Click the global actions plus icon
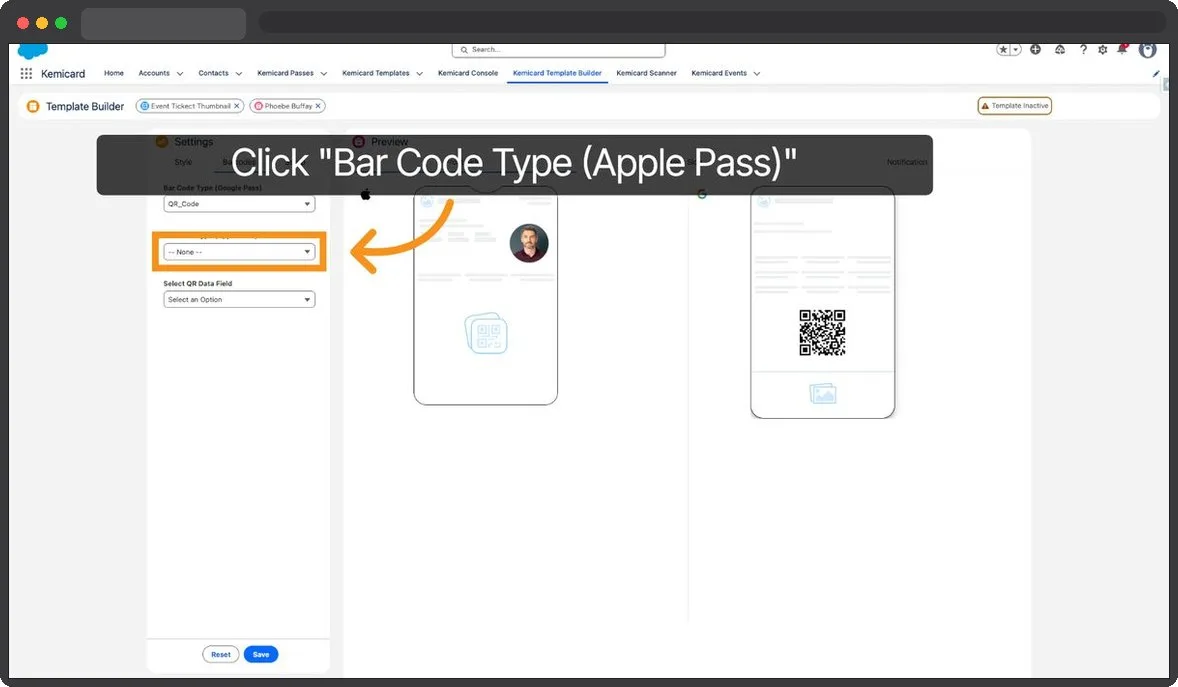 point(1035,50)
